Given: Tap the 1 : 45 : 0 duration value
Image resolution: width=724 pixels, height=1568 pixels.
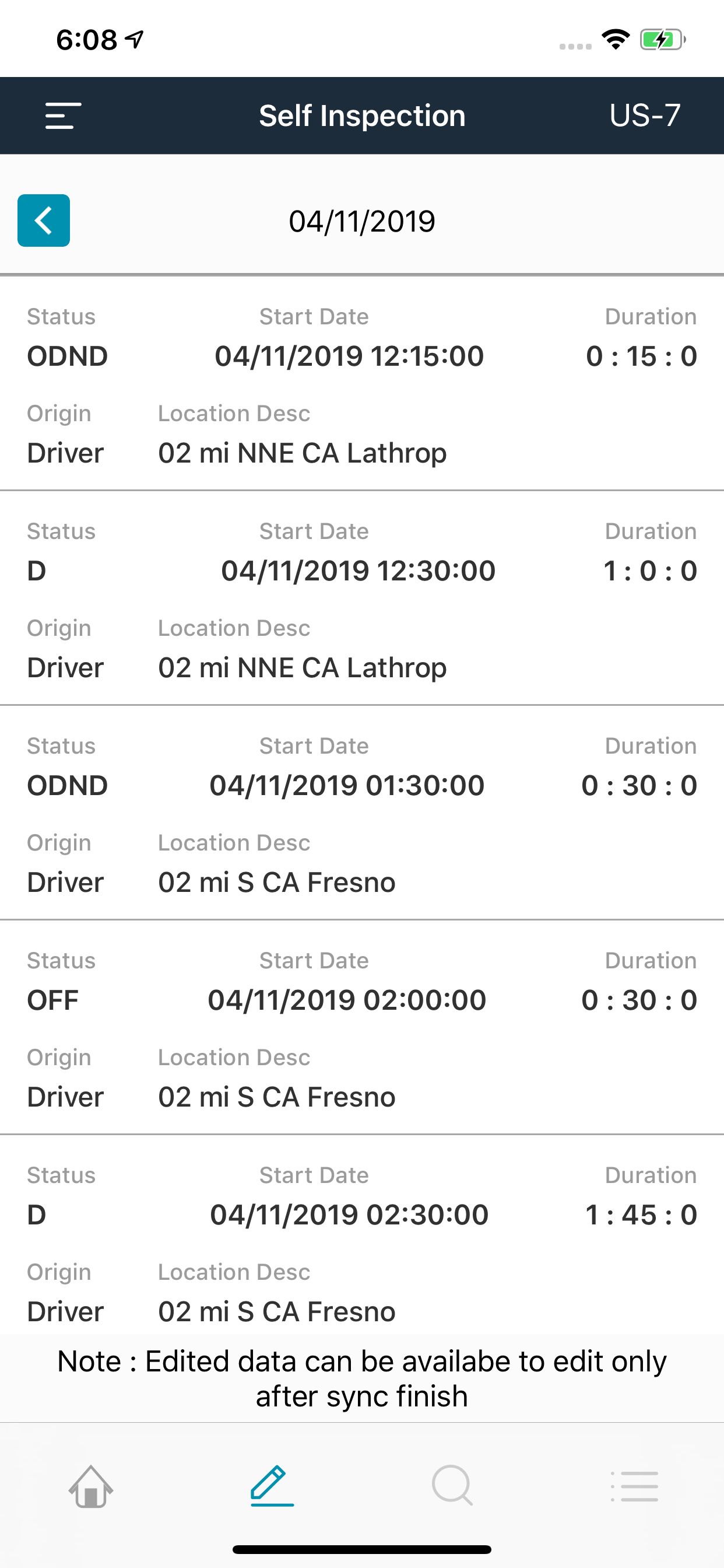Looking at the screenshot, I should [641, 1215].
